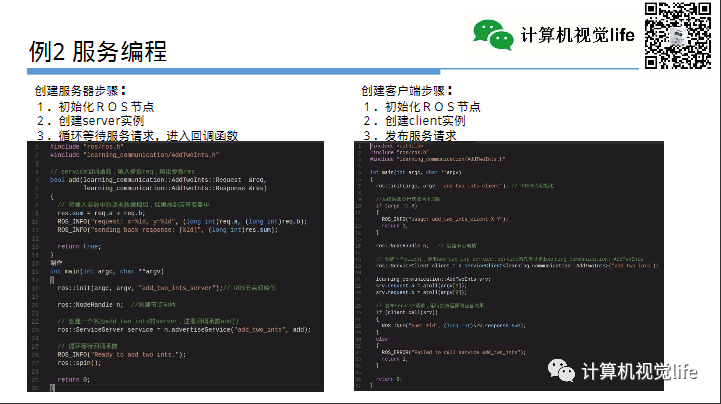Image resolution: width=721 pixels, height=404 pixels.
Task: Click the "else" keyword in the client code
Action: coord(382,339)
